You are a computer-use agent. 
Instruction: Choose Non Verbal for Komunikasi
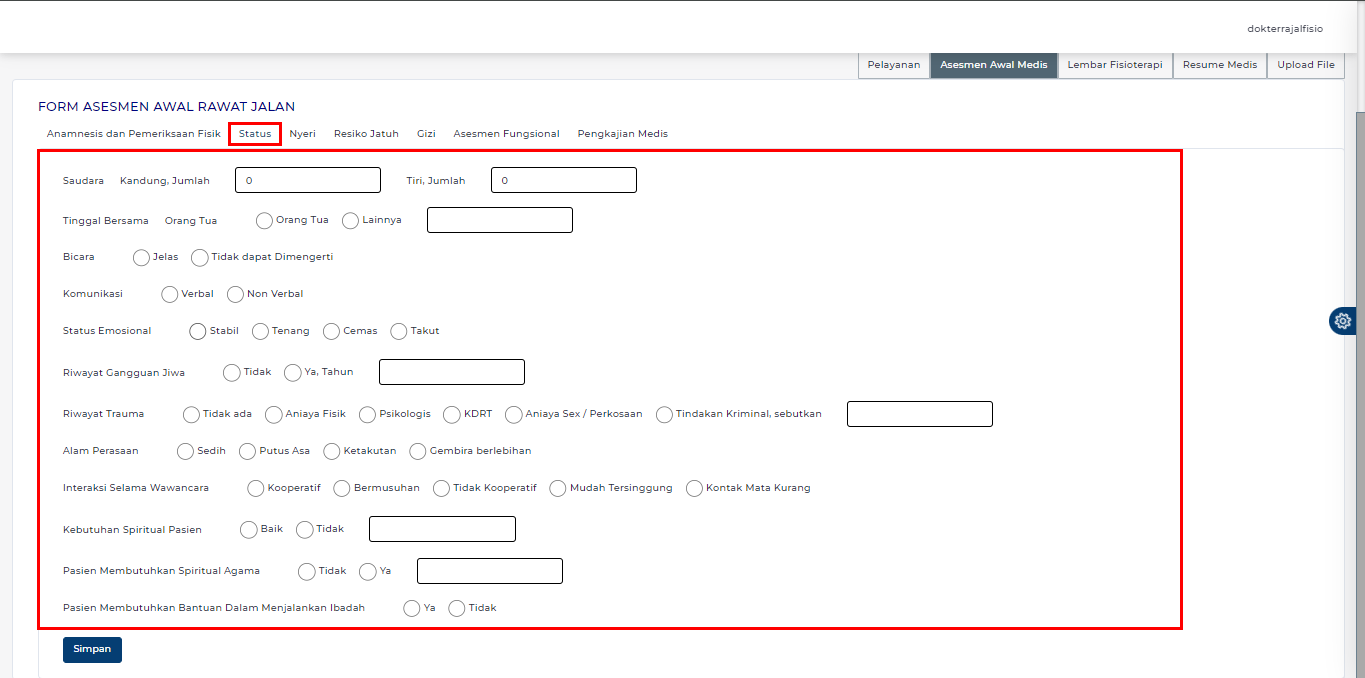coord(236,294)
